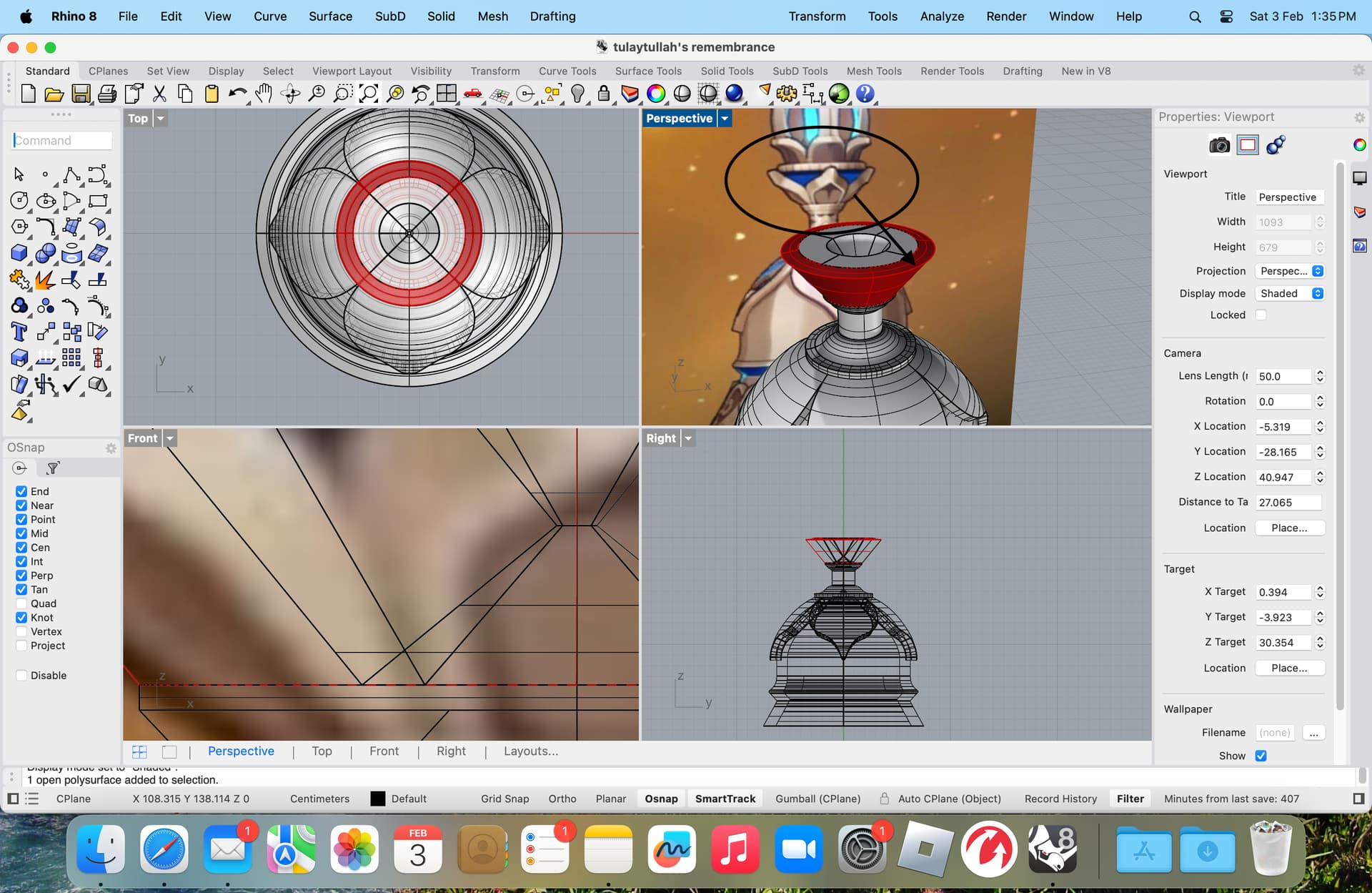Toggle the End osnap checkbox

pyautogui.click(x=21, y=491)
